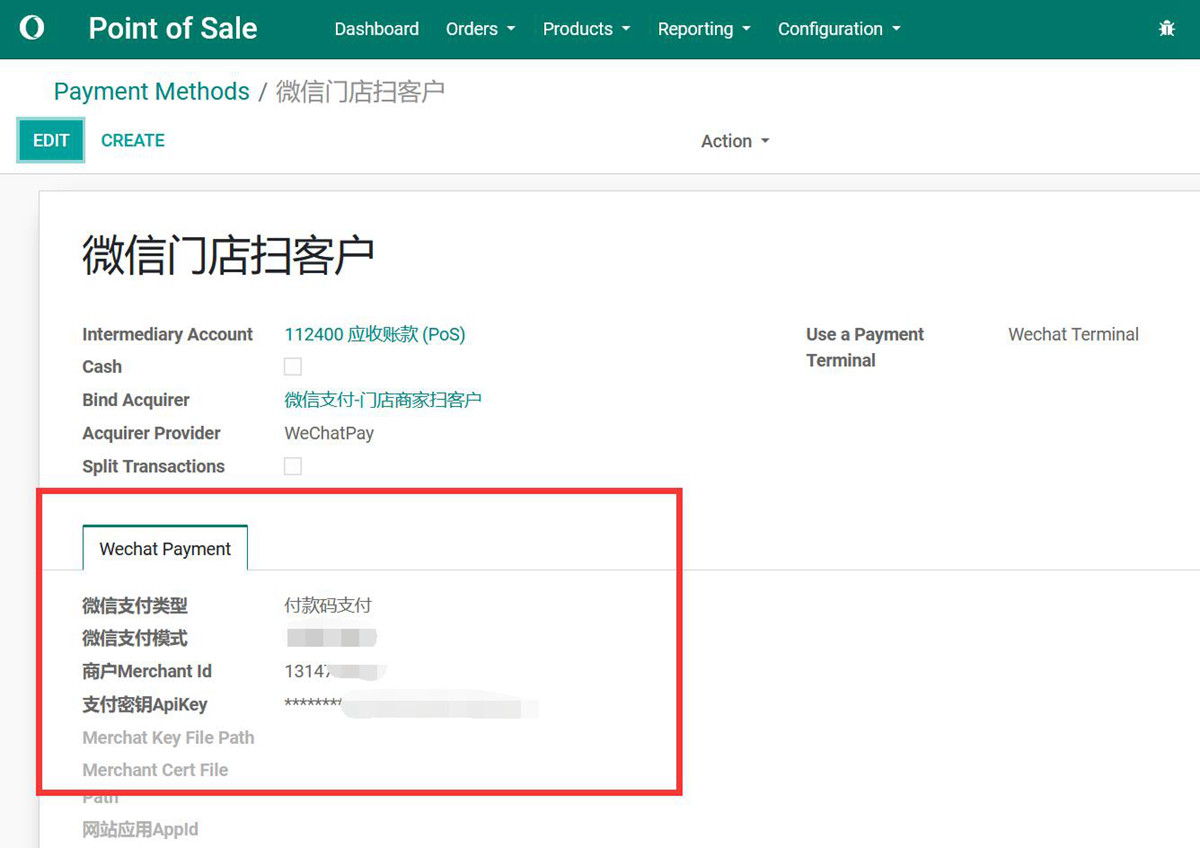This screenshot has width=1200, height=848.
Task: Open the Configuration dropdown menu
Action: click(x=840, y=29)
